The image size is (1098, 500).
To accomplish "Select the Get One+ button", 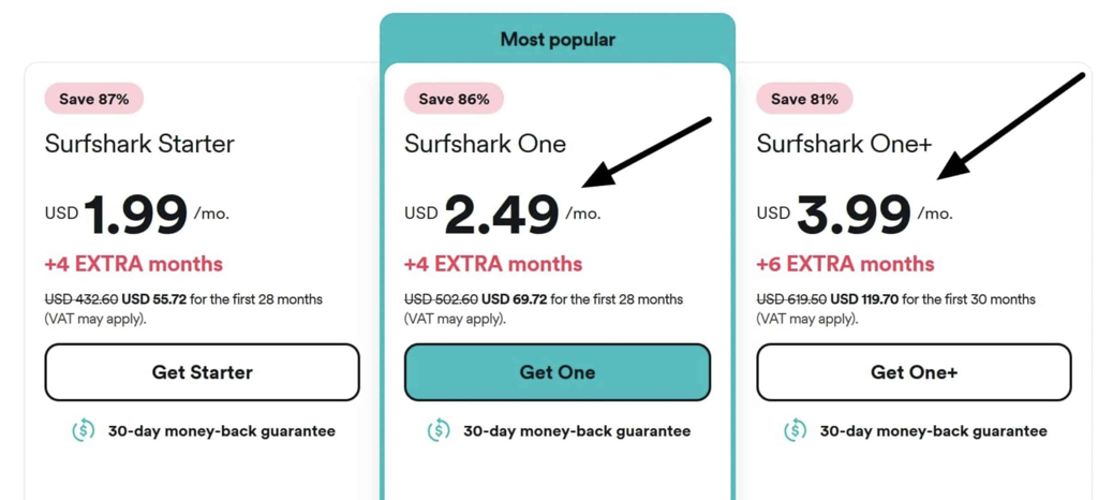I will (913, 372).
